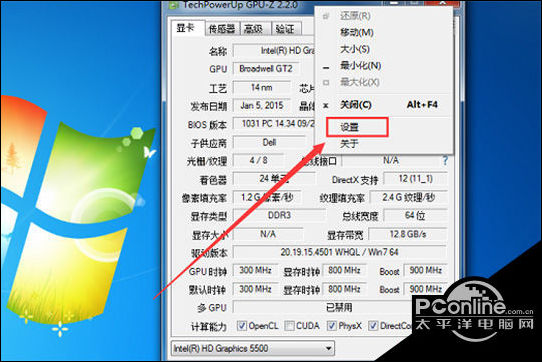Click the 显存类型 field showing DDR3
542x362 pixels.
279,215
